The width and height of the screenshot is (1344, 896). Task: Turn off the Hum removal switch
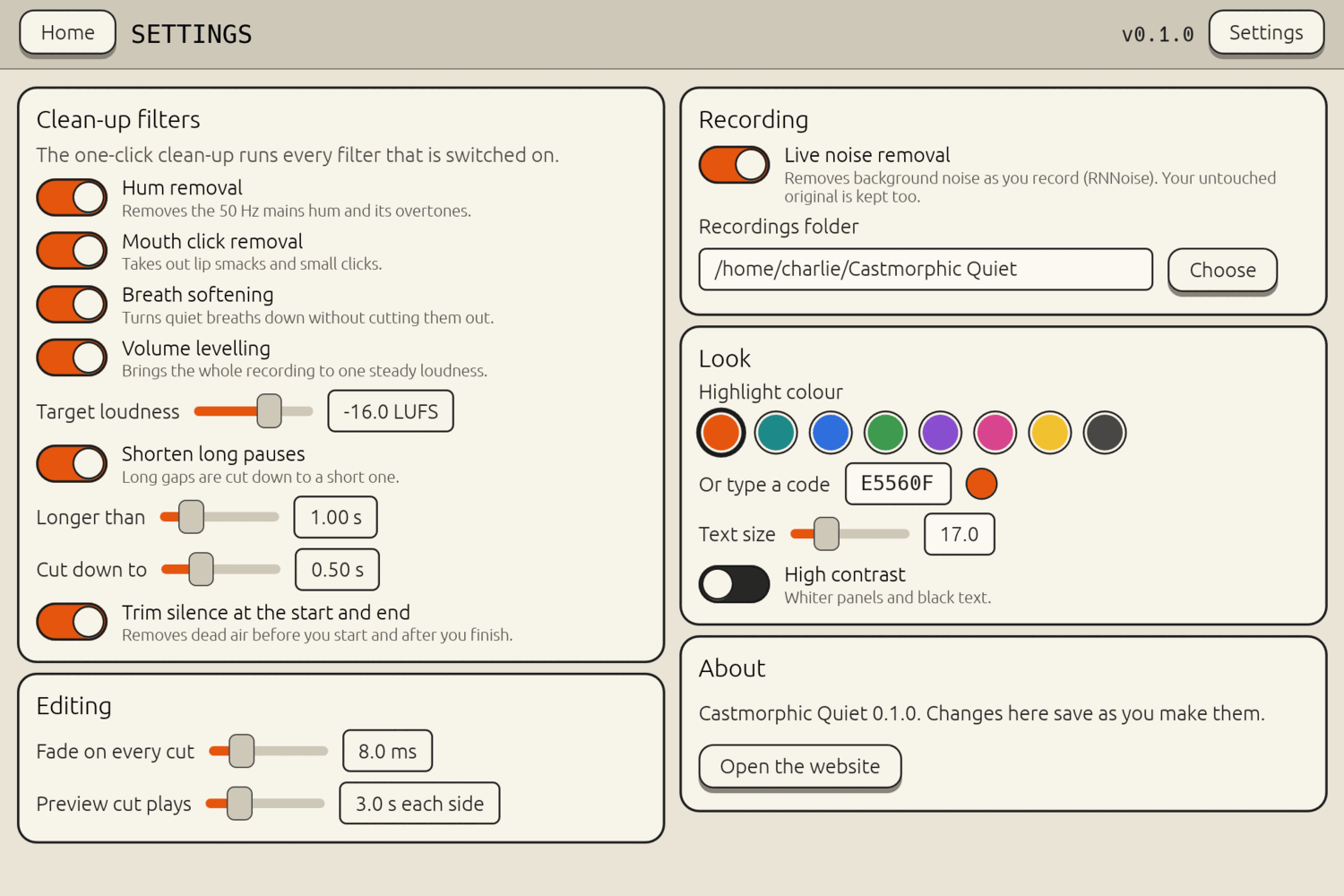[72, 198]
